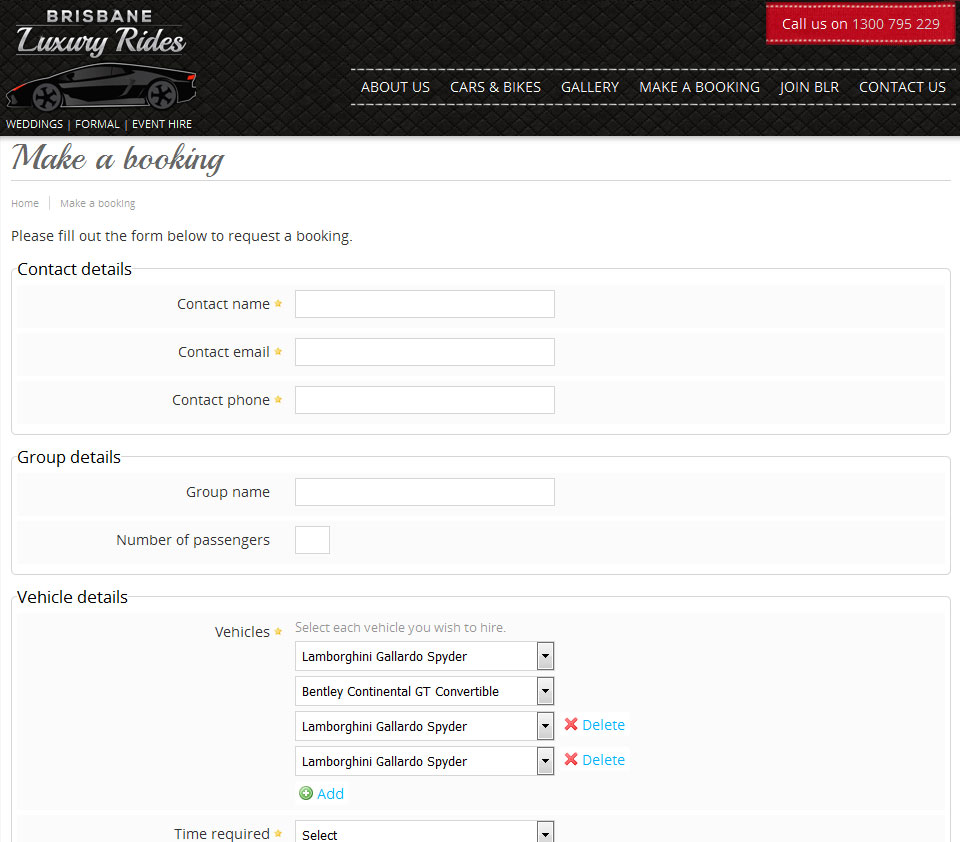
Task: Click the red X icon beside the third vehicle
Action: pos(571,724)
